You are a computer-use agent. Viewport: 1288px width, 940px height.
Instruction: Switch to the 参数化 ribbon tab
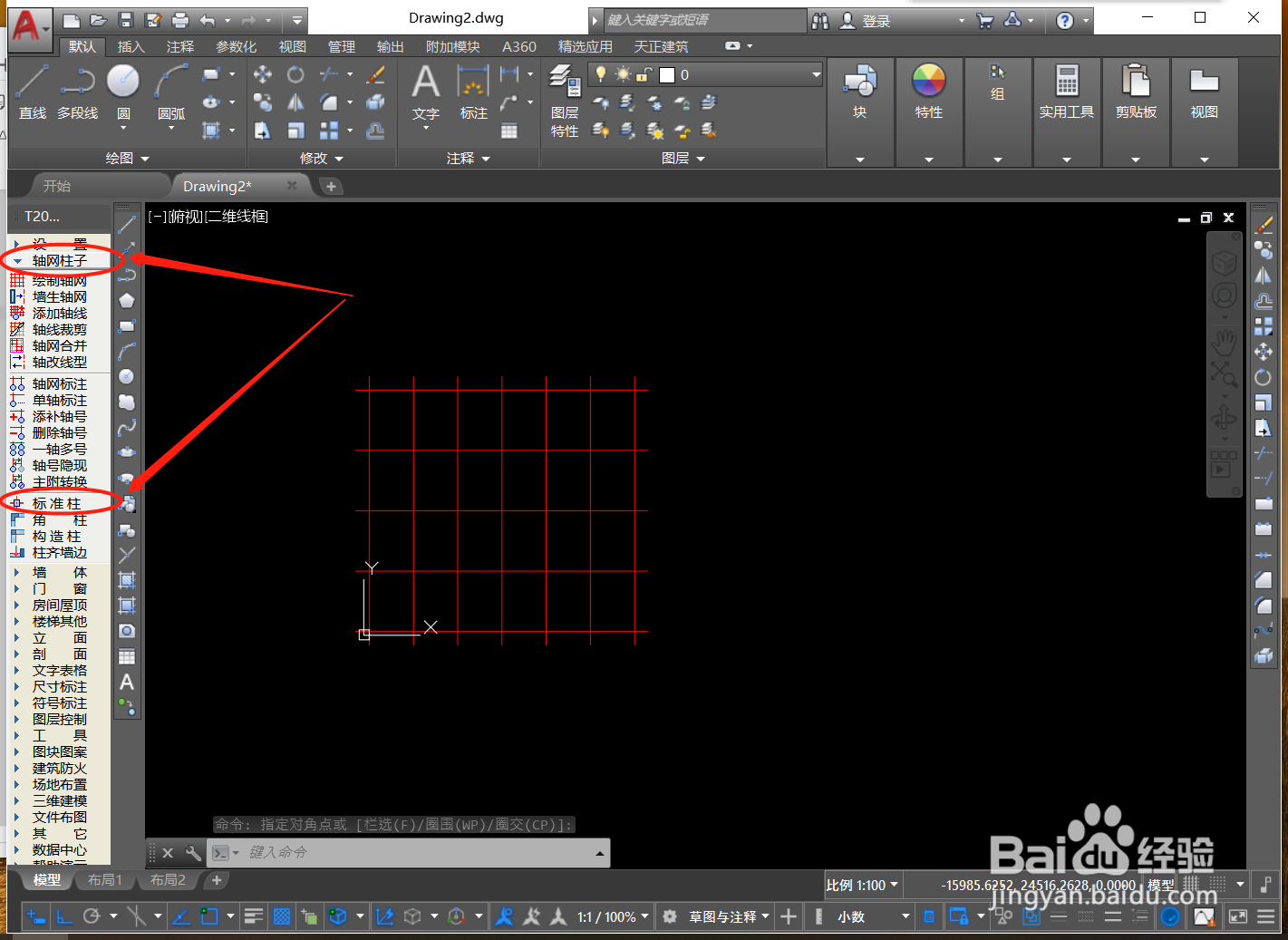pos(236,46)
